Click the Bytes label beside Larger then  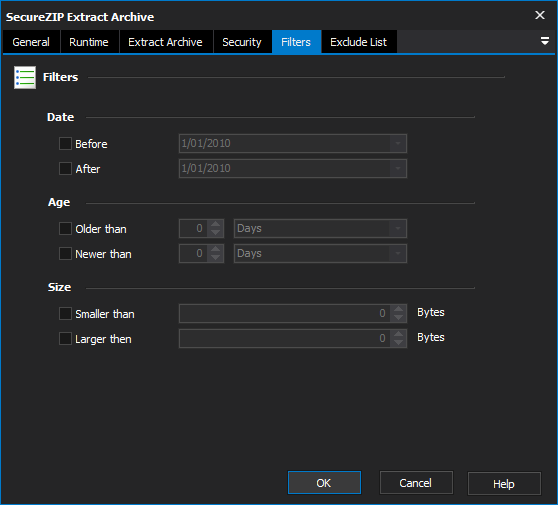pos(431,337)
